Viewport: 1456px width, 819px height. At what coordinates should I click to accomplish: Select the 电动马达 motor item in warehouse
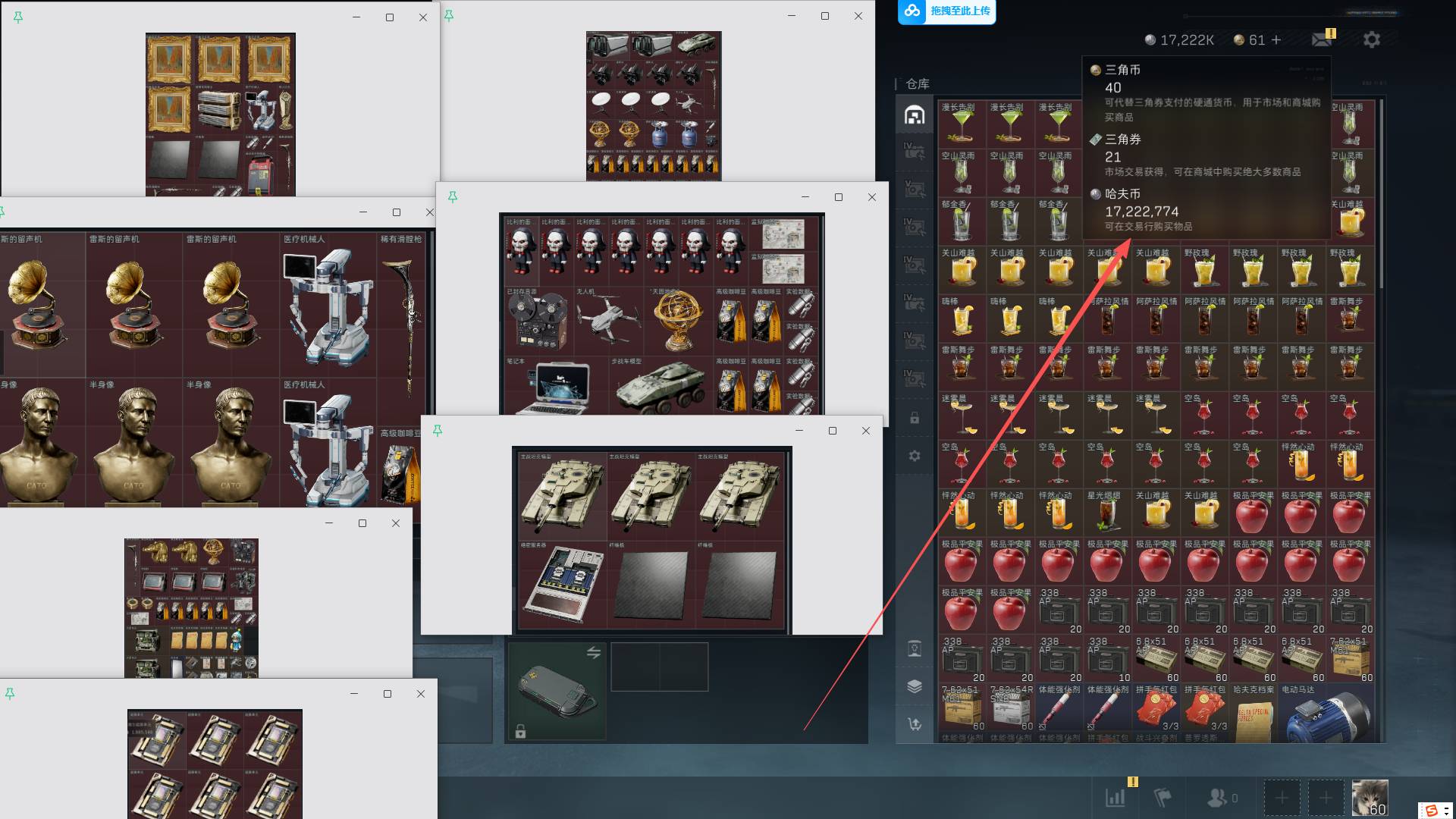coord(1326,713)
